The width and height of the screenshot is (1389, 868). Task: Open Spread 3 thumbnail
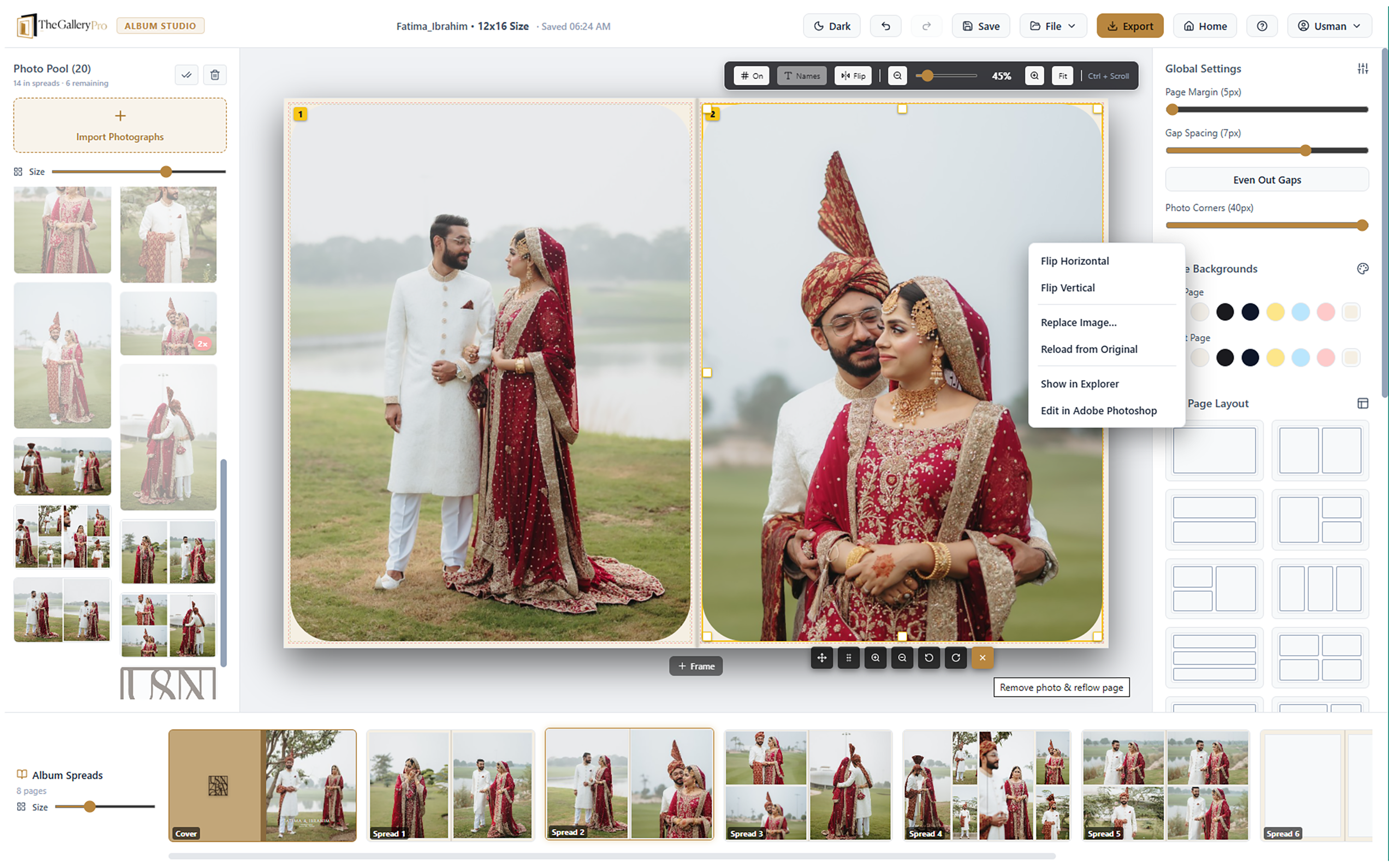(808, 786)
